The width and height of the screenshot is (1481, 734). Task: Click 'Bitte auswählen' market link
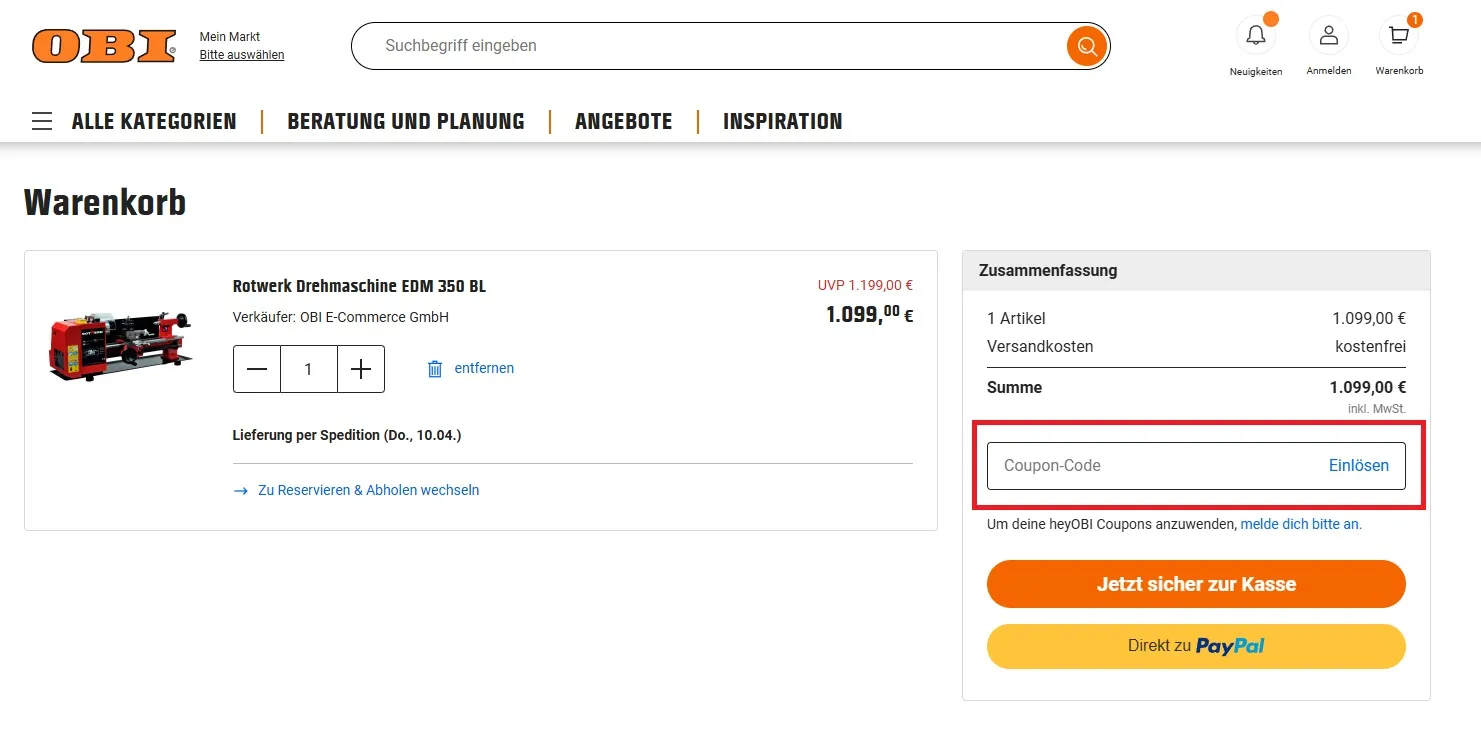click(241, 55)
